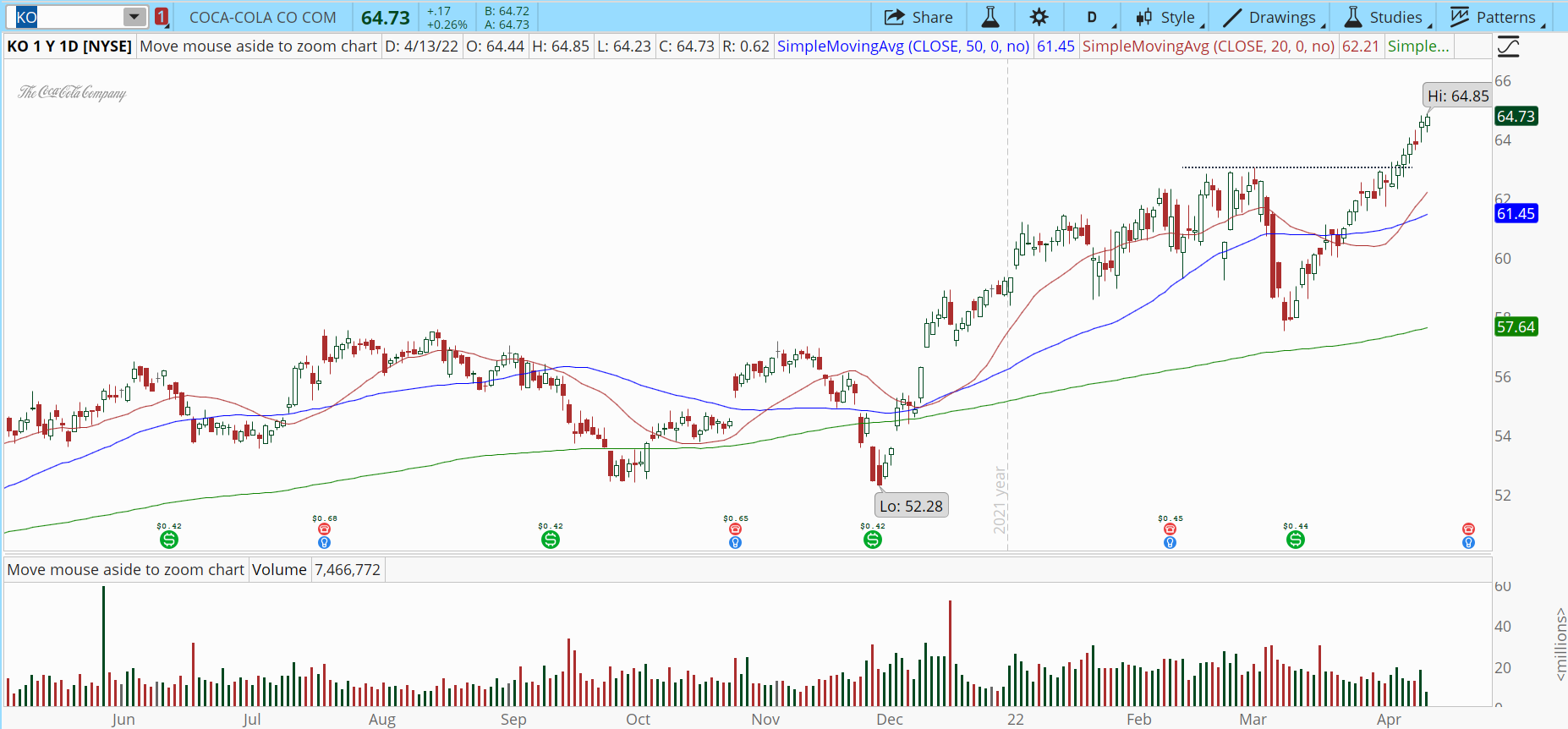This screenshot has width=1568, height=729.
Task: Click the Hi: 64.85 price bubble
Action: click(1457, 96)
